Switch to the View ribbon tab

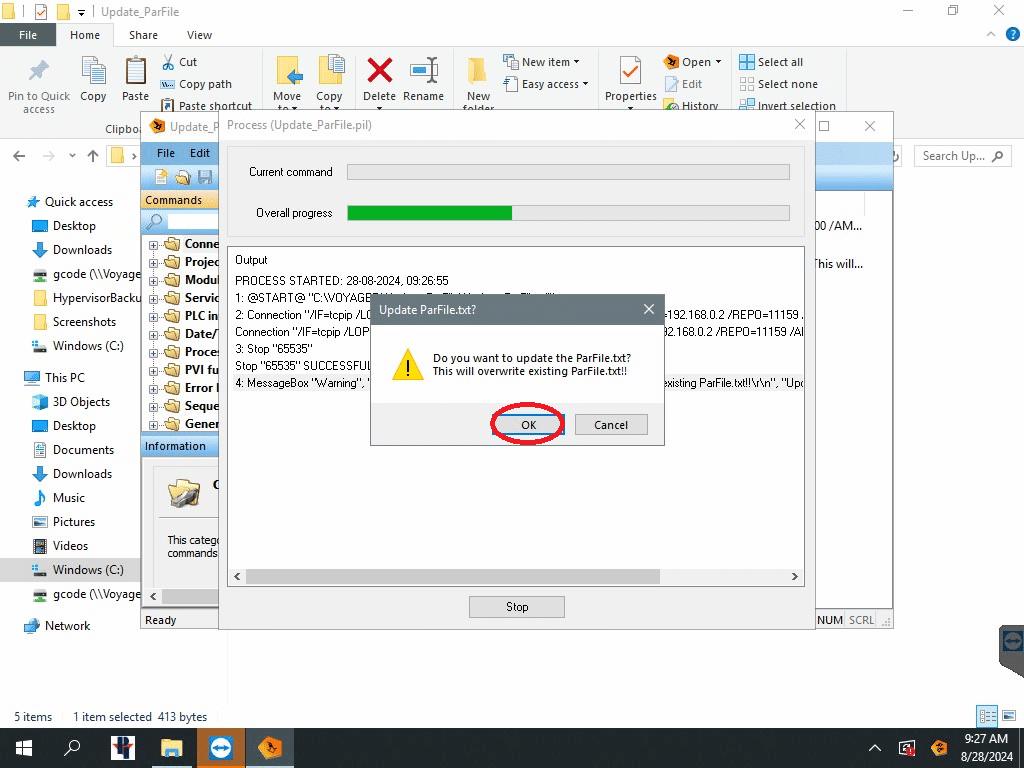tap(199, 35)
